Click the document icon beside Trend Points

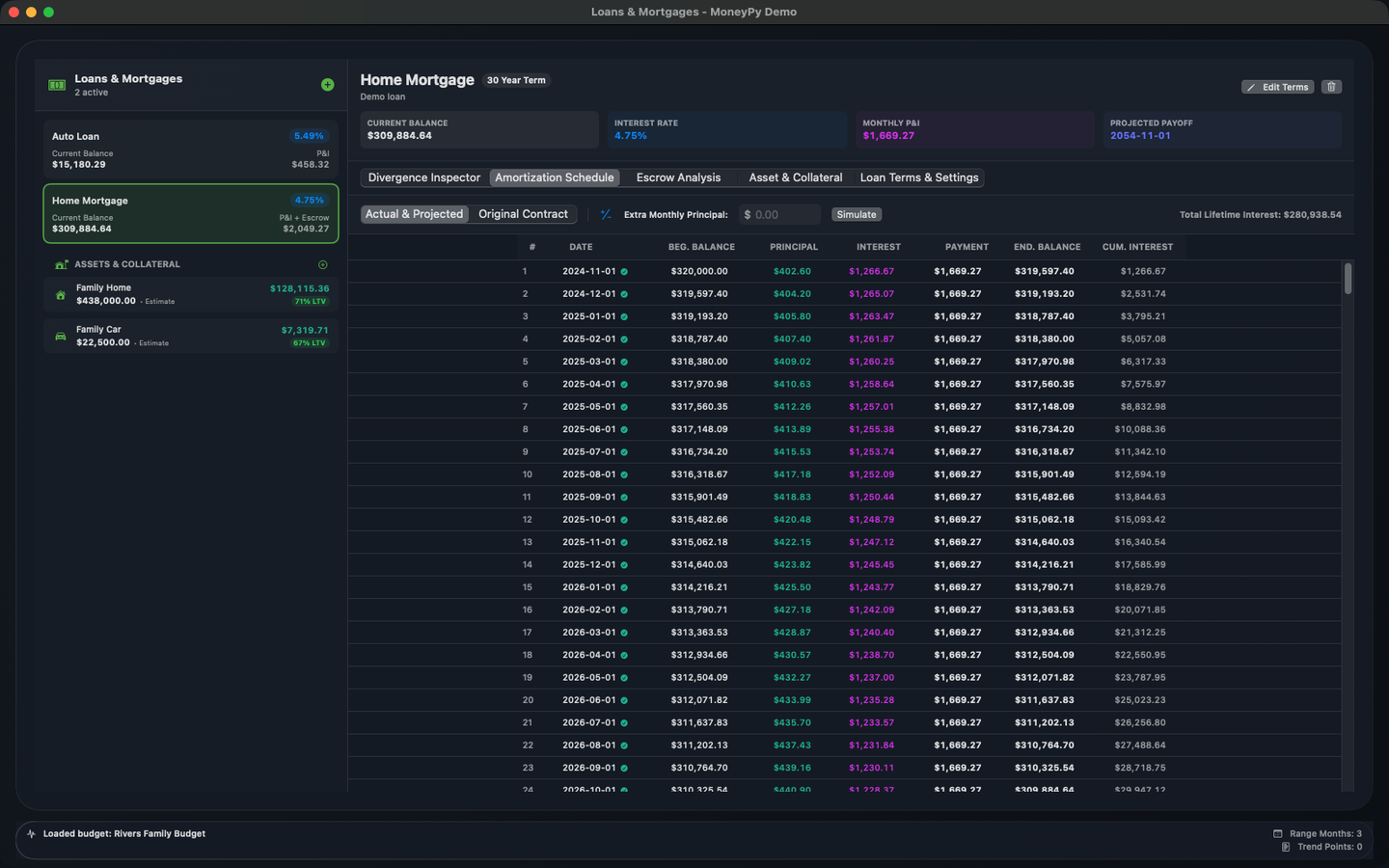[1286, 847]
